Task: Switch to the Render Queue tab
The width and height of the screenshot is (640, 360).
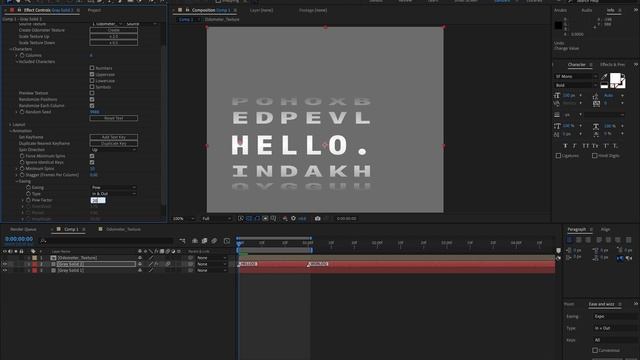Action: pos(23,229)
